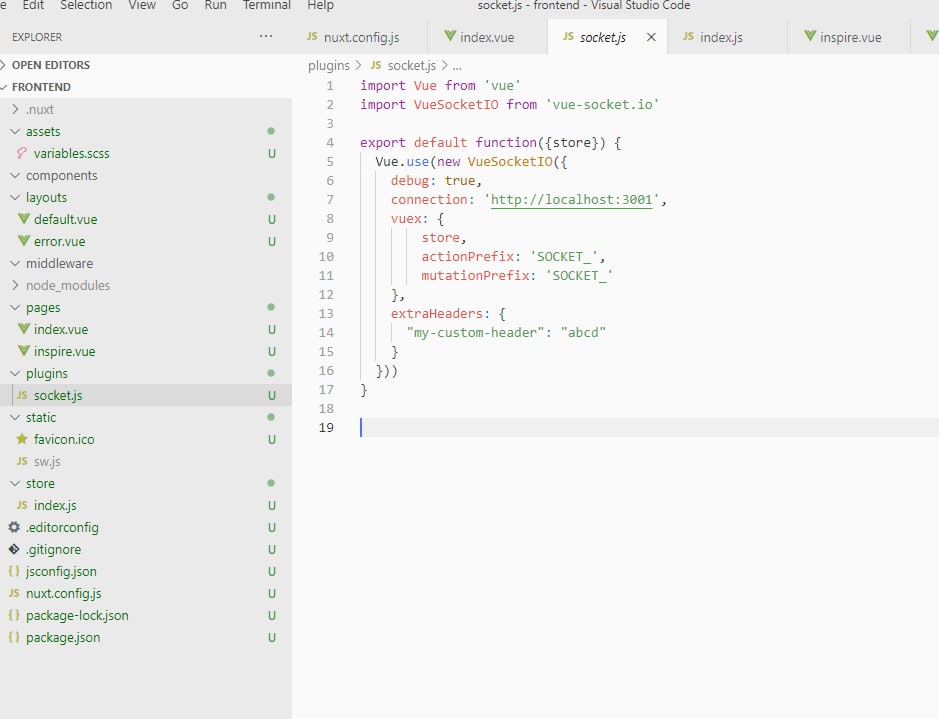The height and width of the screenshot is (719, 939).
Task: Close the socket.js editor tab
Action: (x=651, y=37)
